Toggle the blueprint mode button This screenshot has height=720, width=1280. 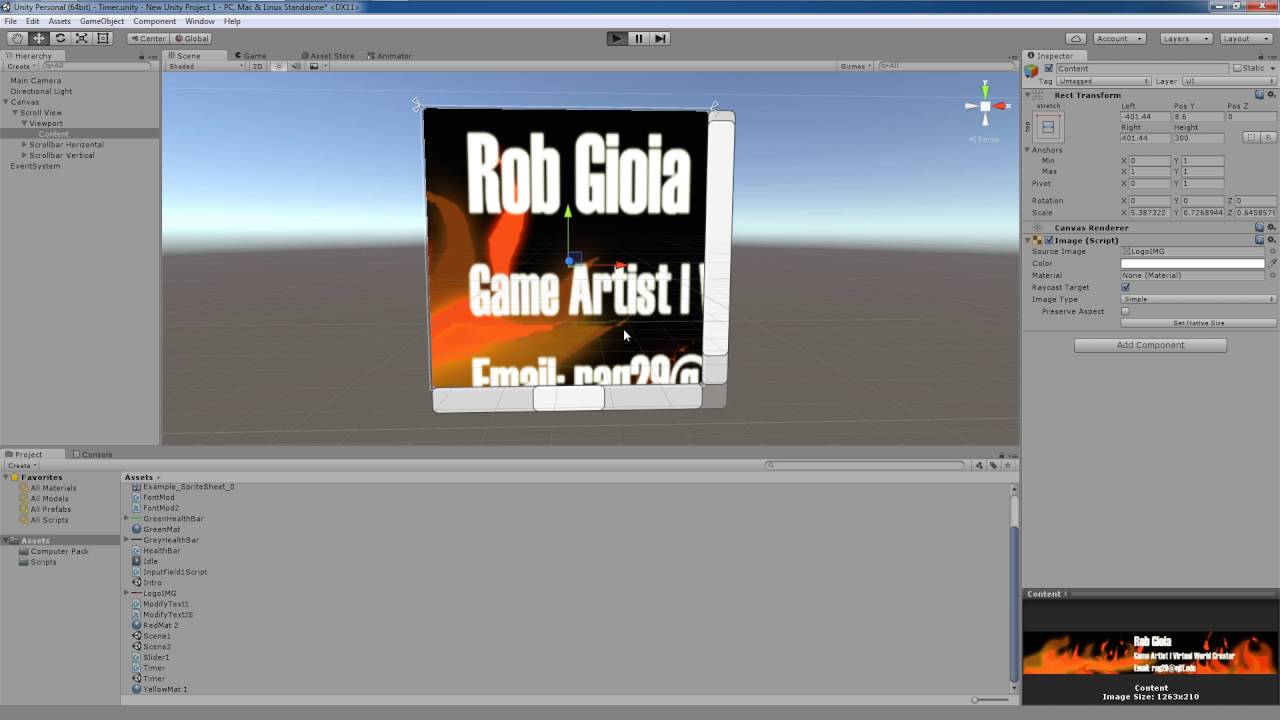(x=1250, y=137)
